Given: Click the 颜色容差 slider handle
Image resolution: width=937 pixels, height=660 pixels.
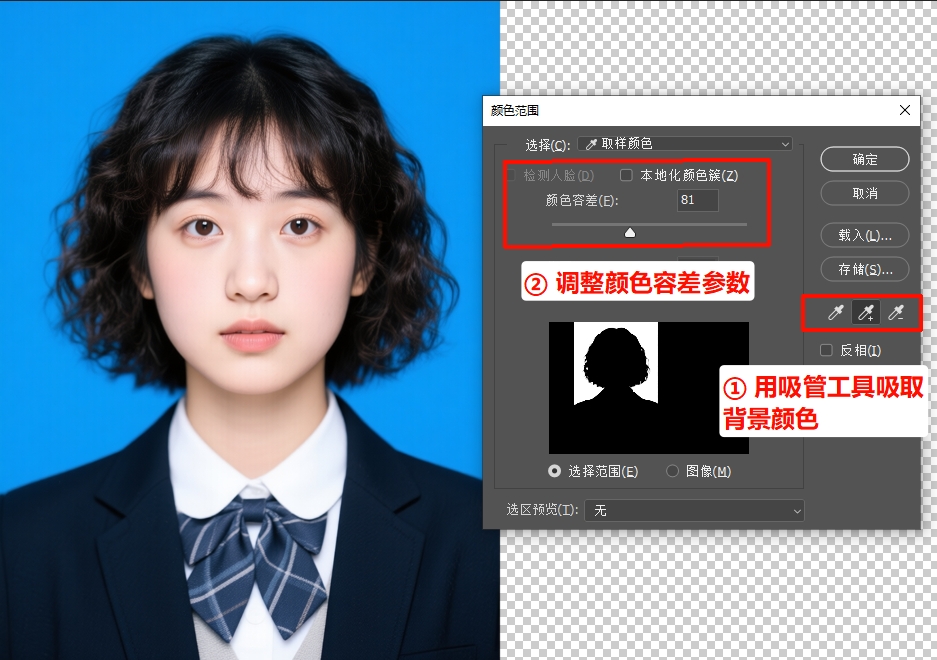Looking at the screenshot, I should (x=630, y=232).
